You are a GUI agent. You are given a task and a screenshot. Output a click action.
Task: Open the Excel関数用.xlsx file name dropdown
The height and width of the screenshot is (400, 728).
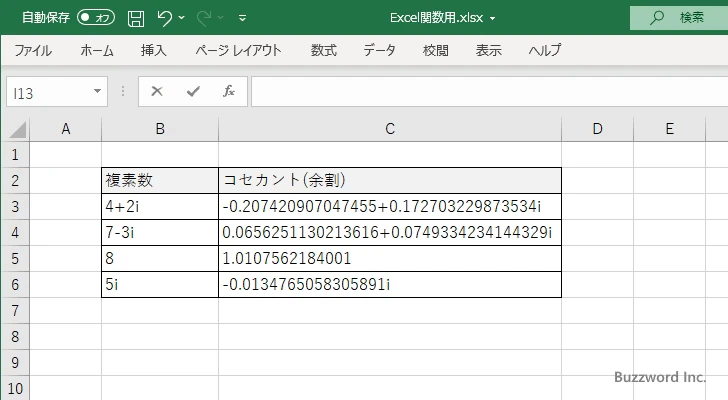coord(493,19)
